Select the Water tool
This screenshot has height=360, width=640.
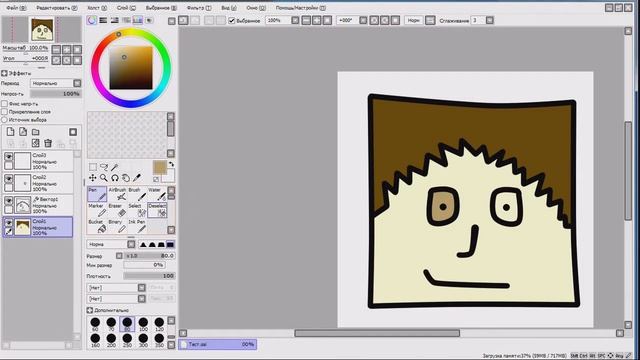pyautogui.click(x=157, y=194)
